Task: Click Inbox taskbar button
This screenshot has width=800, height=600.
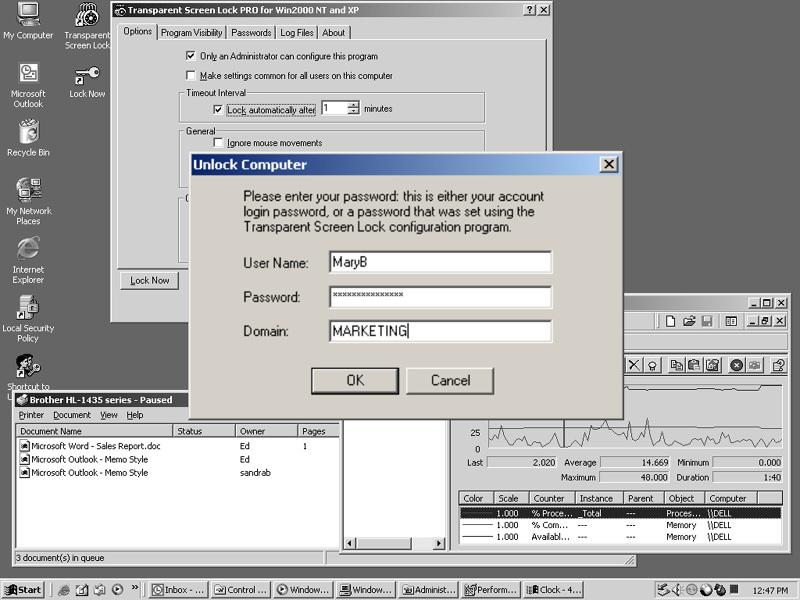Action: [178, 590]
